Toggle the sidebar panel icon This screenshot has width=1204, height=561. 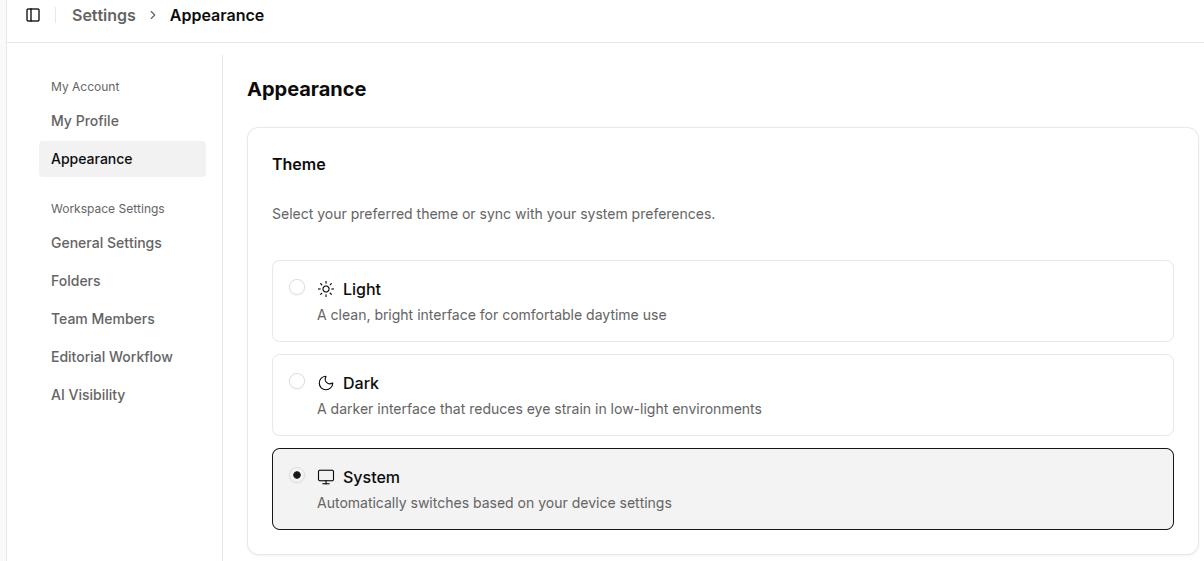pos(33,15)
